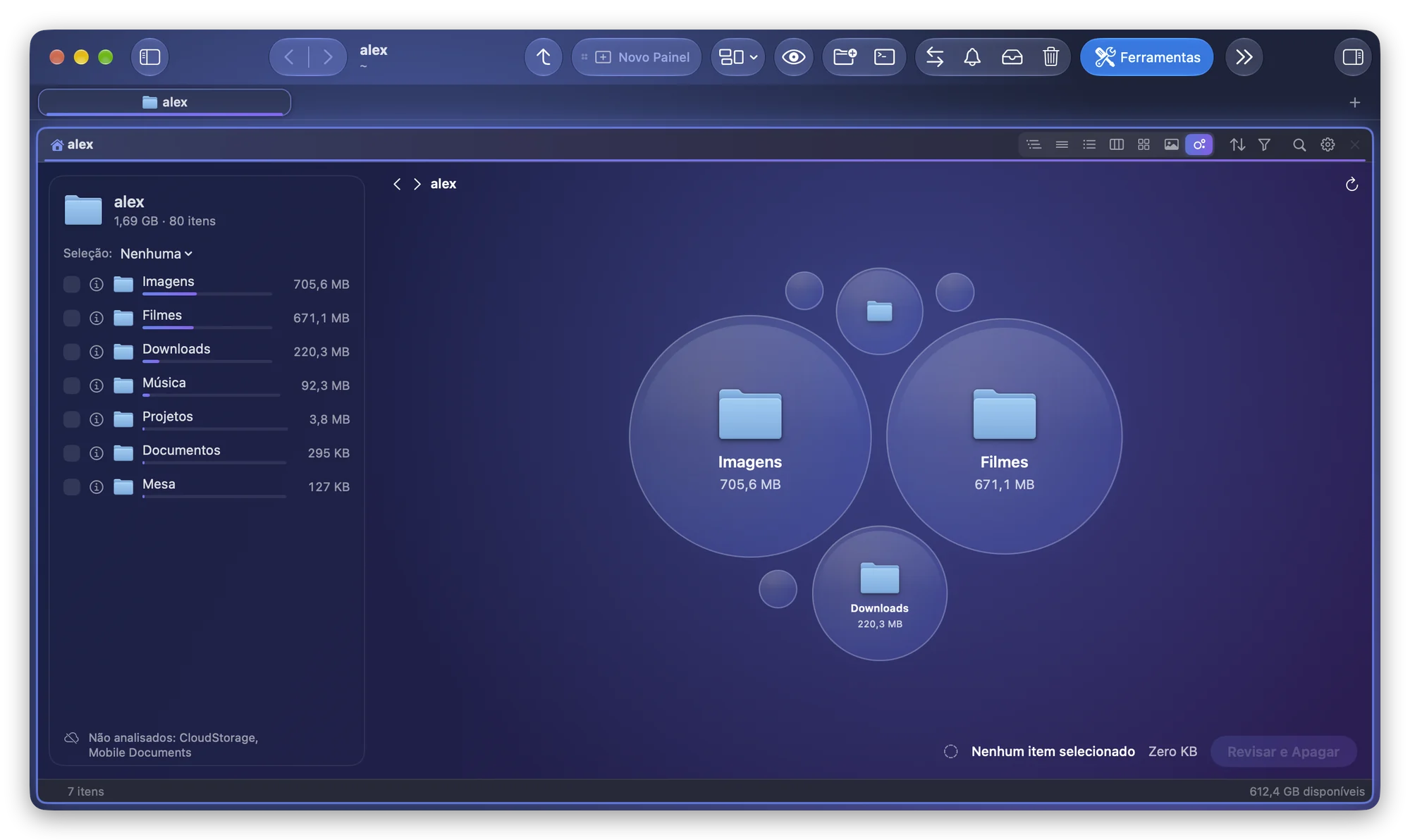Check the Música folder checkbox
Screen dimensions: 1410x840
(71, 386)
